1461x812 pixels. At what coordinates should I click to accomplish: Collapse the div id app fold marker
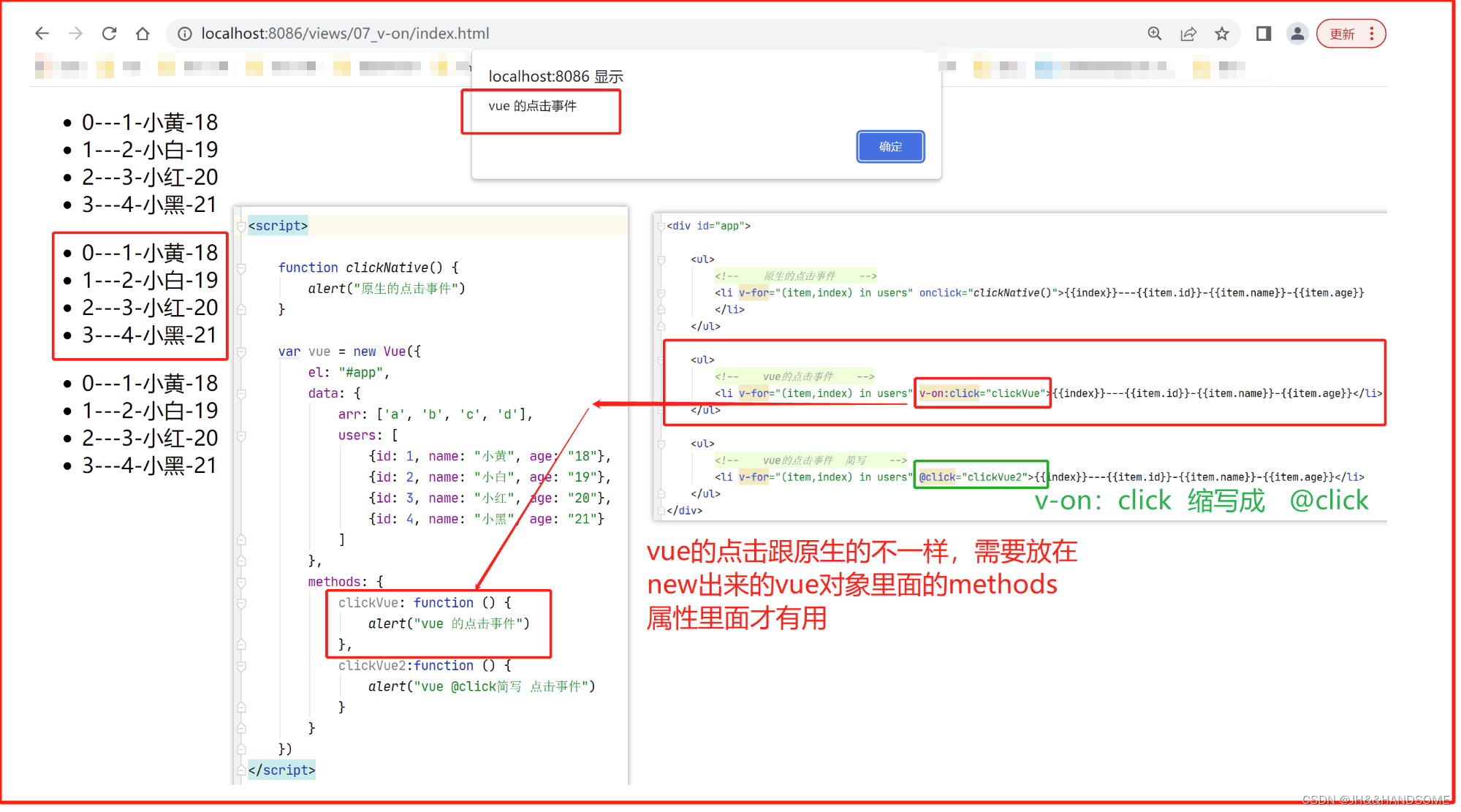click(661, 226)
